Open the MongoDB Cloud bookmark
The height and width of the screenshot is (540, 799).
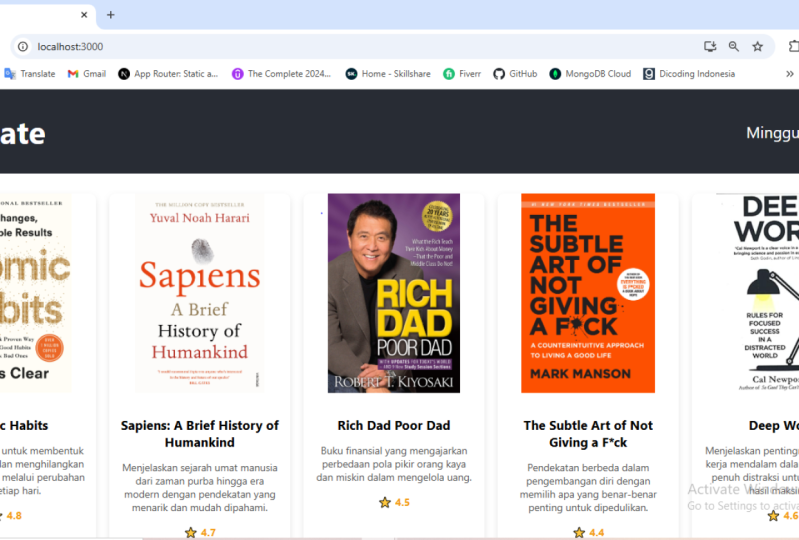590,74
